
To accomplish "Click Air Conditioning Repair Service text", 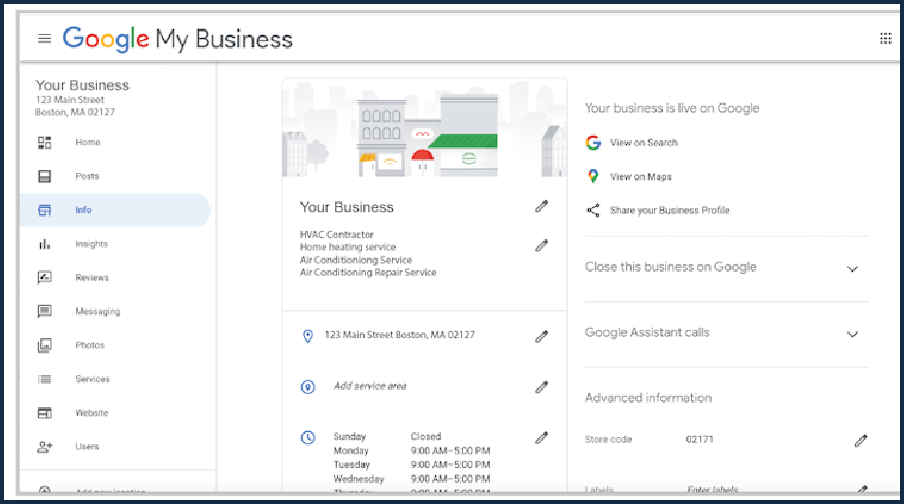I will coord(368,272).
